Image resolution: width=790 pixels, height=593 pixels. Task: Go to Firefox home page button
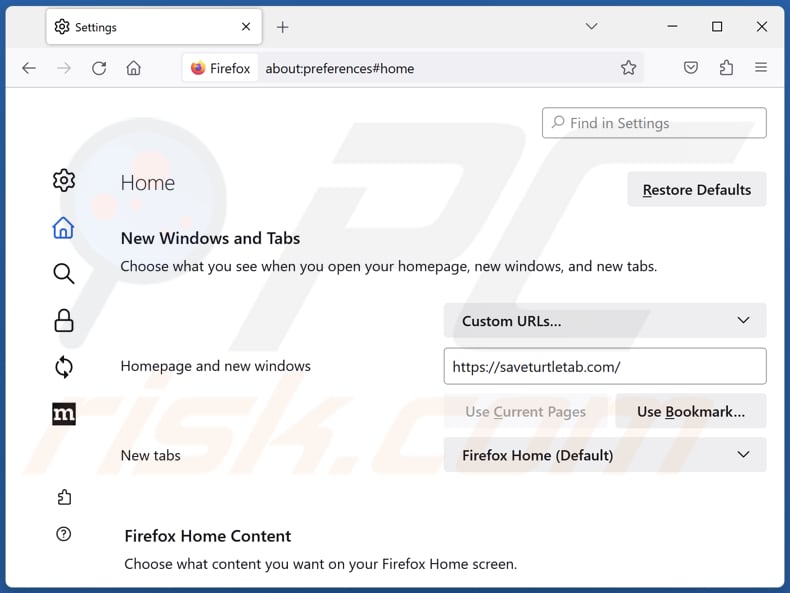(134, 68)
